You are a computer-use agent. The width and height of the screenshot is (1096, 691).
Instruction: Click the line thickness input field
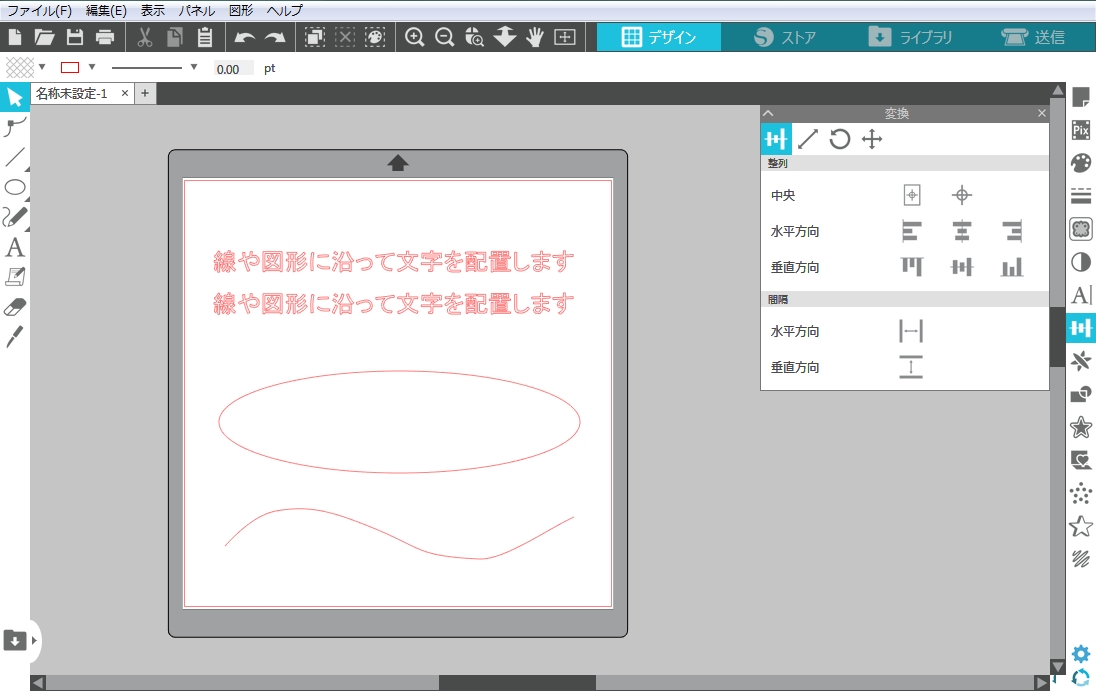[x=233, y=69]
